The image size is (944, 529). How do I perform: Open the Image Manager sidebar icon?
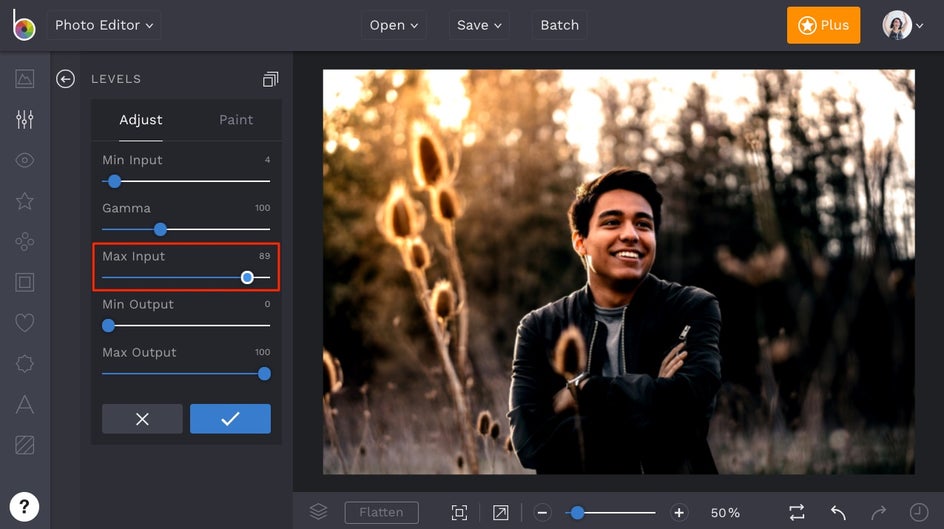click(x=25, y=79)
